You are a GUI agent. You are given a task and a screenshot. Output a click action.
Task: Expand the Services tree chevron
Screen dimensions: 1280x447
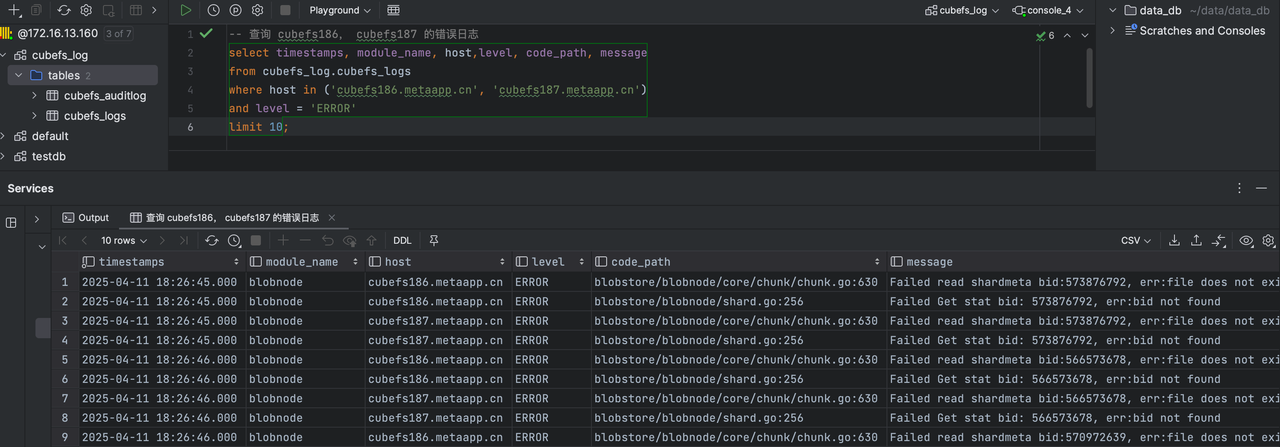point(36,219)
